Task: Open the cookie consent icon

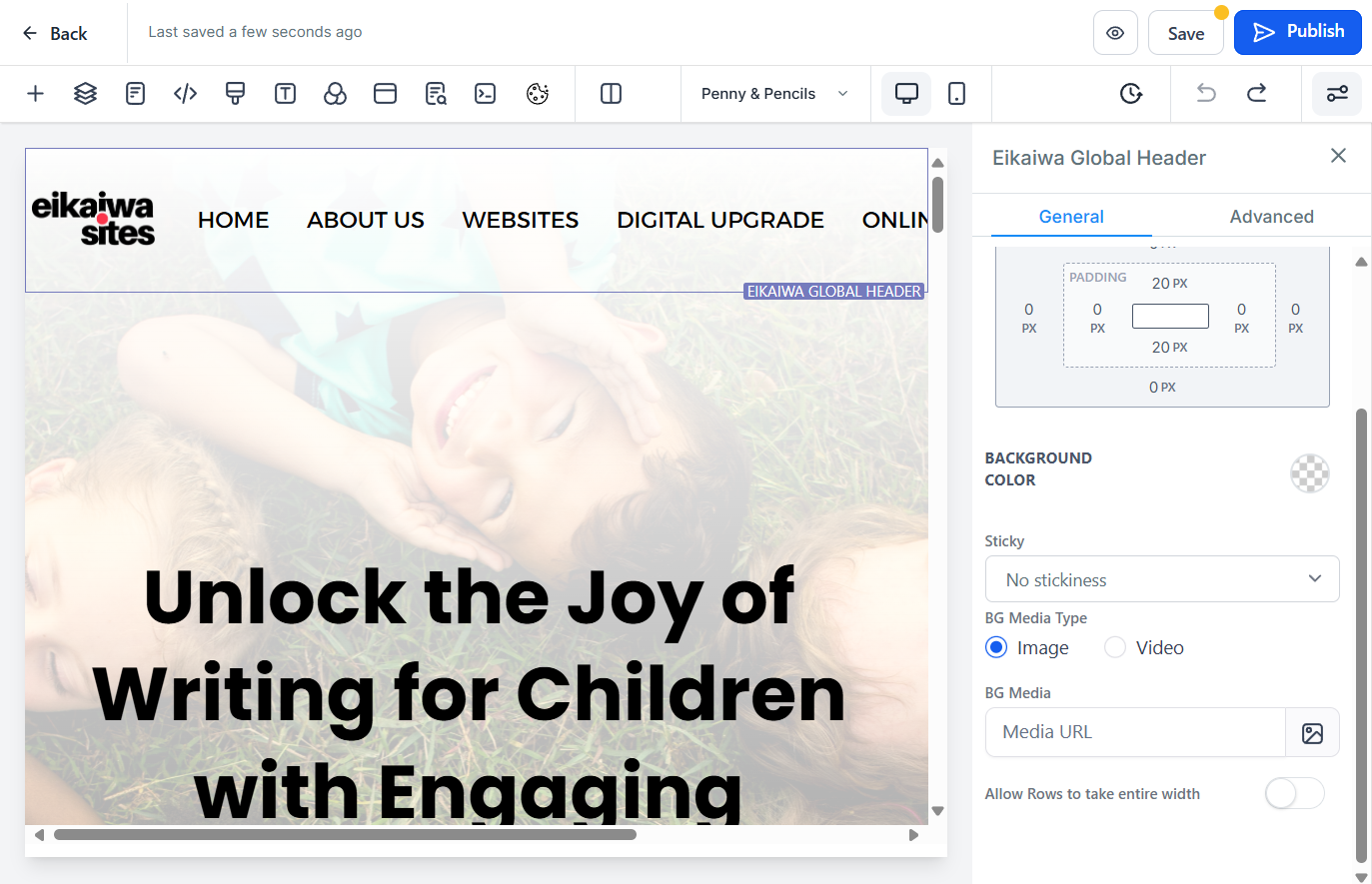Action: click(x=538, y=94)
